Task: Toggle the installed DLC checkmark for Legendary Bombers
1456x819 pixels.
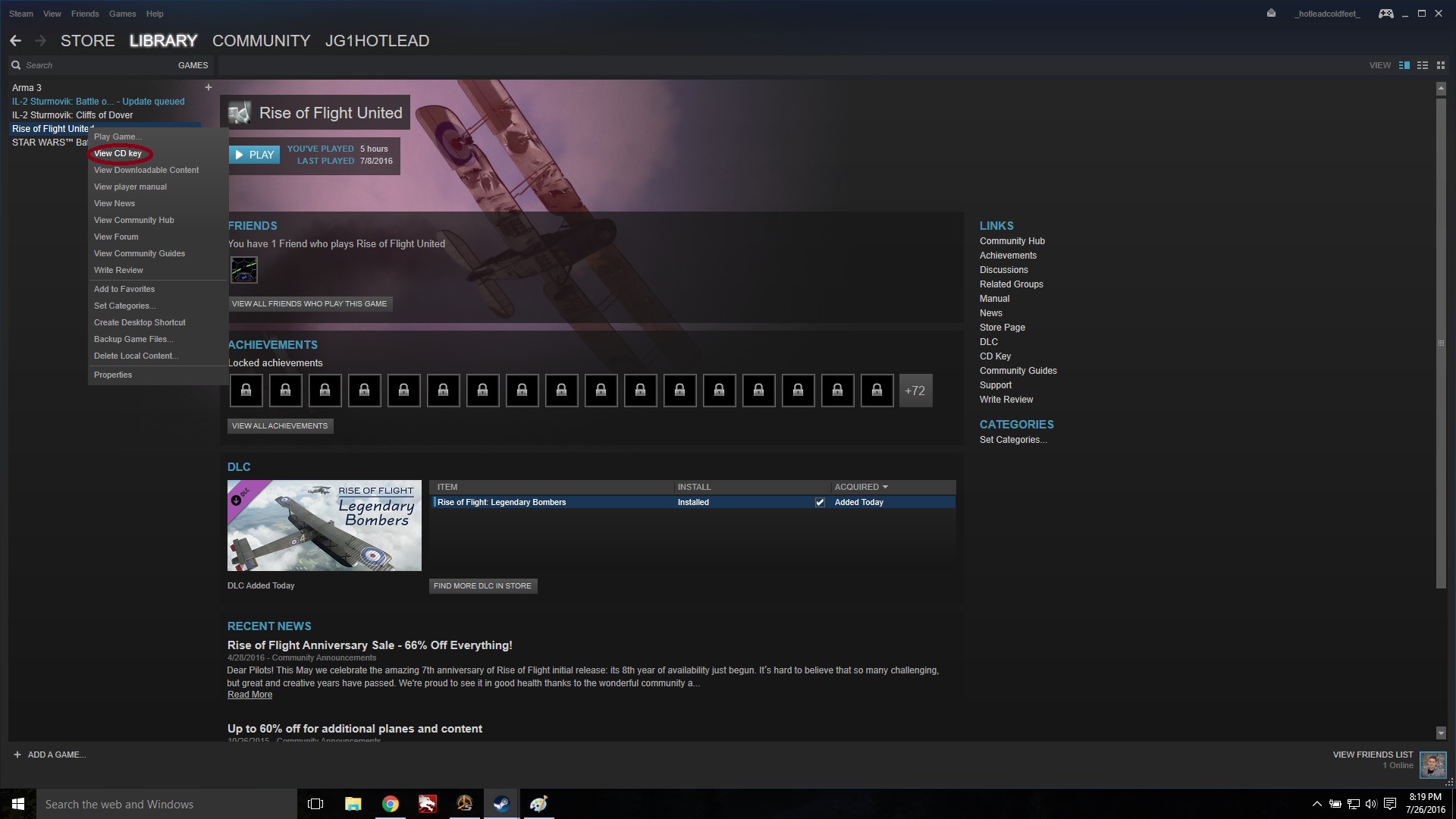Action: (820, 502)
